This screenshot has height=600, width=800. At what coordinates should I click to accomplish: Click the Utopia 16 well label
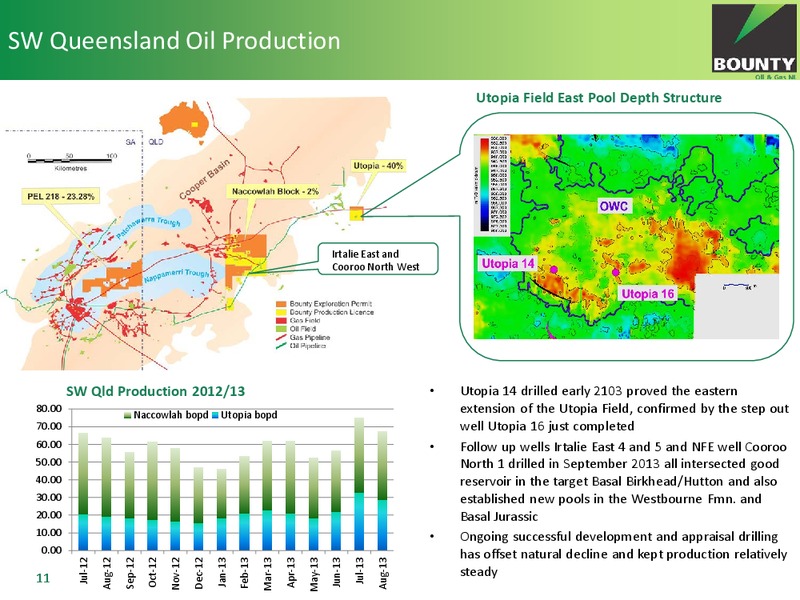(647, 294)
